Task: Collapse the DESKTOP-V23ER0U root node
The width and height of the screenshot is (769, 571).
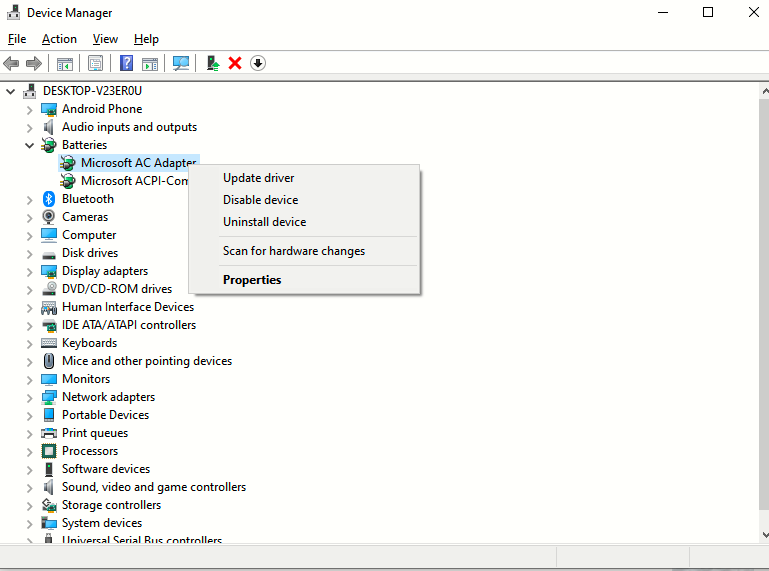Action: coord(11,91)
